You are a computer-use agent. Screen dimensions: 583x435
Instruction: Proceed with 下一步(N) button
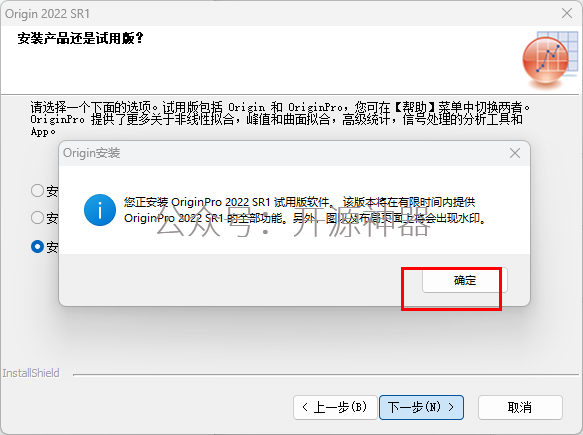[x=421, y=407]
